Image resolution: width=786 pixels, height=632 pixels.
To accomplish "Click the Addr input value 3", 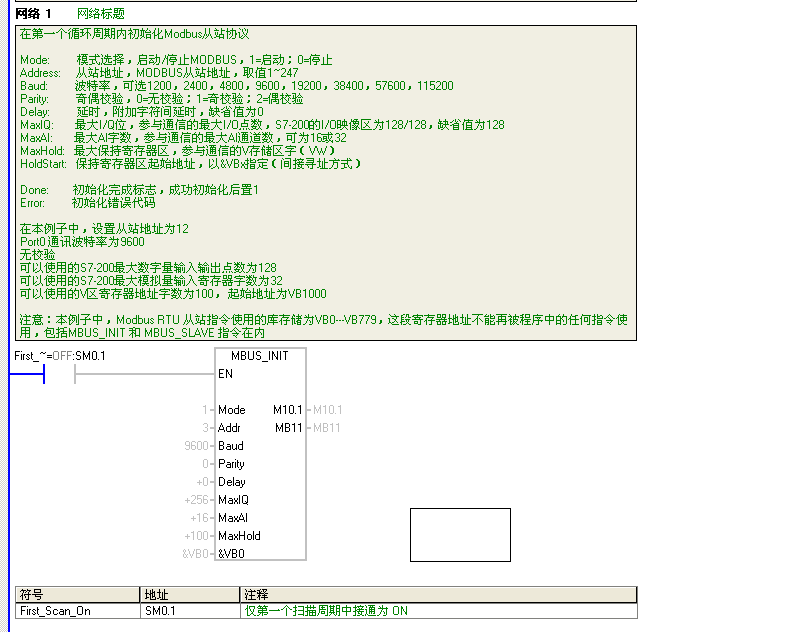I will 205,428.
